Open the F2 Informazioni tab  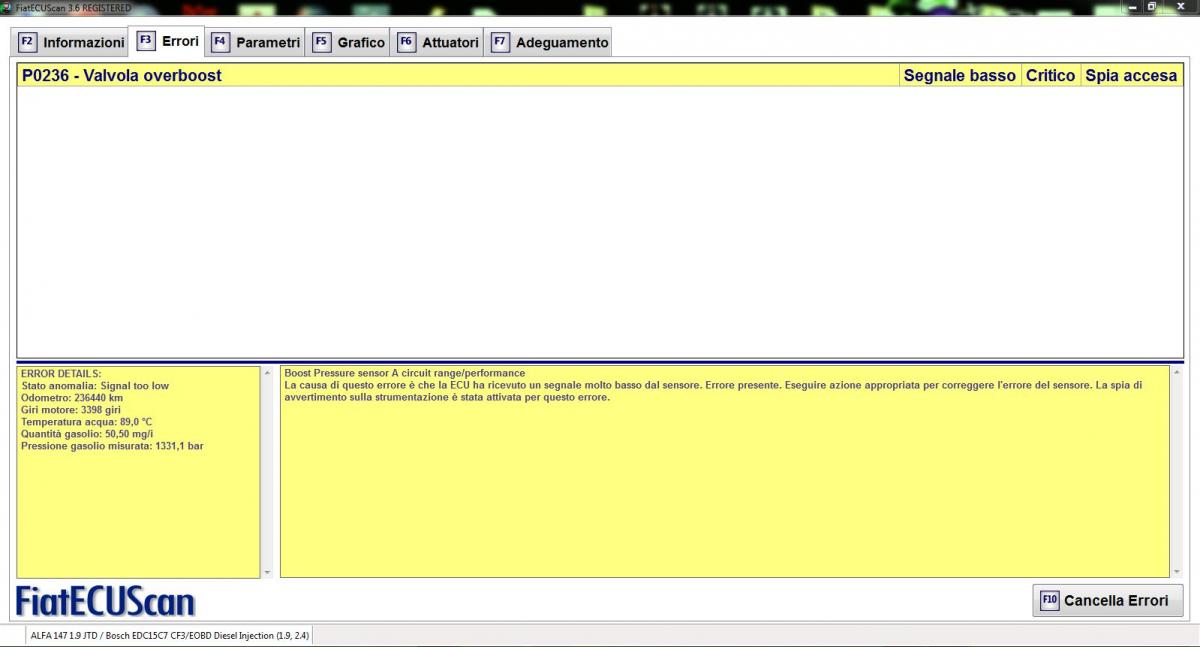click(x=71, y=42)
